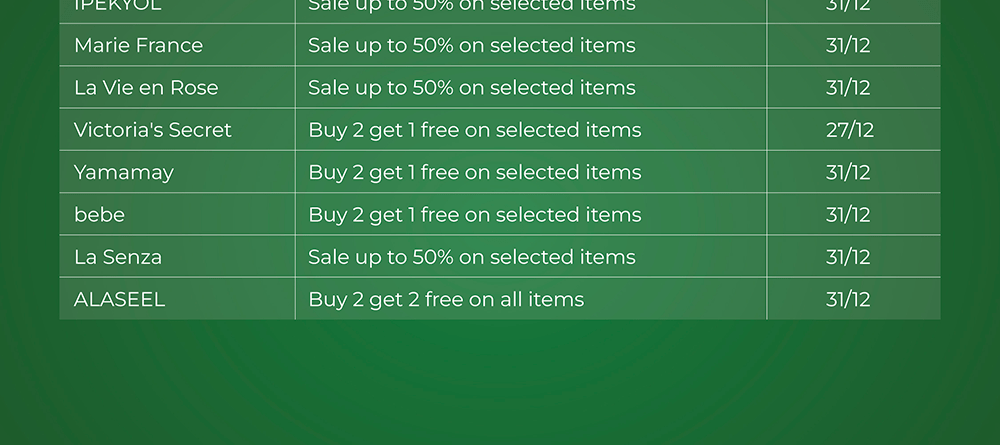The image size is (1000, 445).
Task: Click the 31/12 date in Marie France row
Action: (x=848, y=46)
